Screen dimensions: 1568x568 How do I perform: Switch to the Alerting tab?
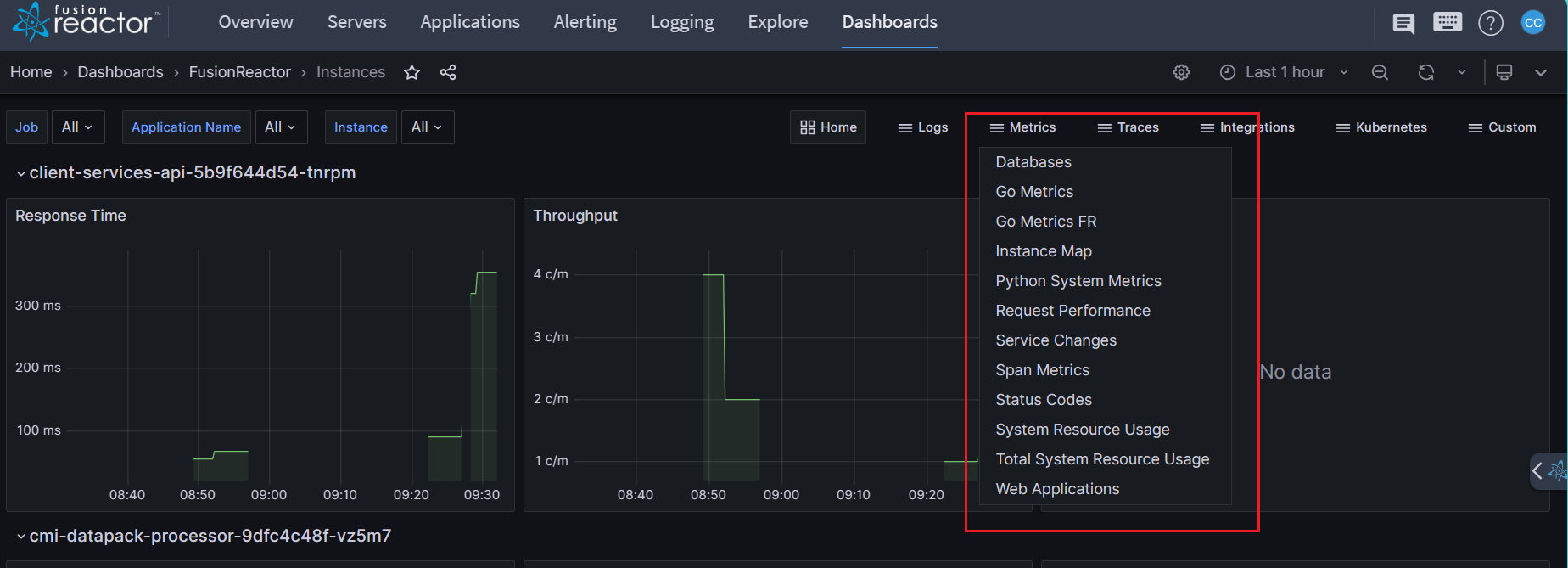click(585, 23)
